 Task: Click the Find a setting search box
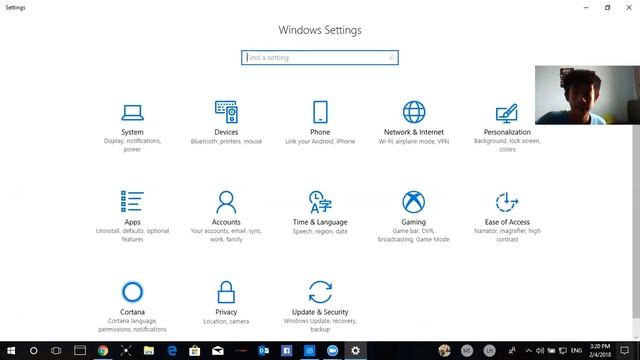pyautogui.click(x=320, y=58)
